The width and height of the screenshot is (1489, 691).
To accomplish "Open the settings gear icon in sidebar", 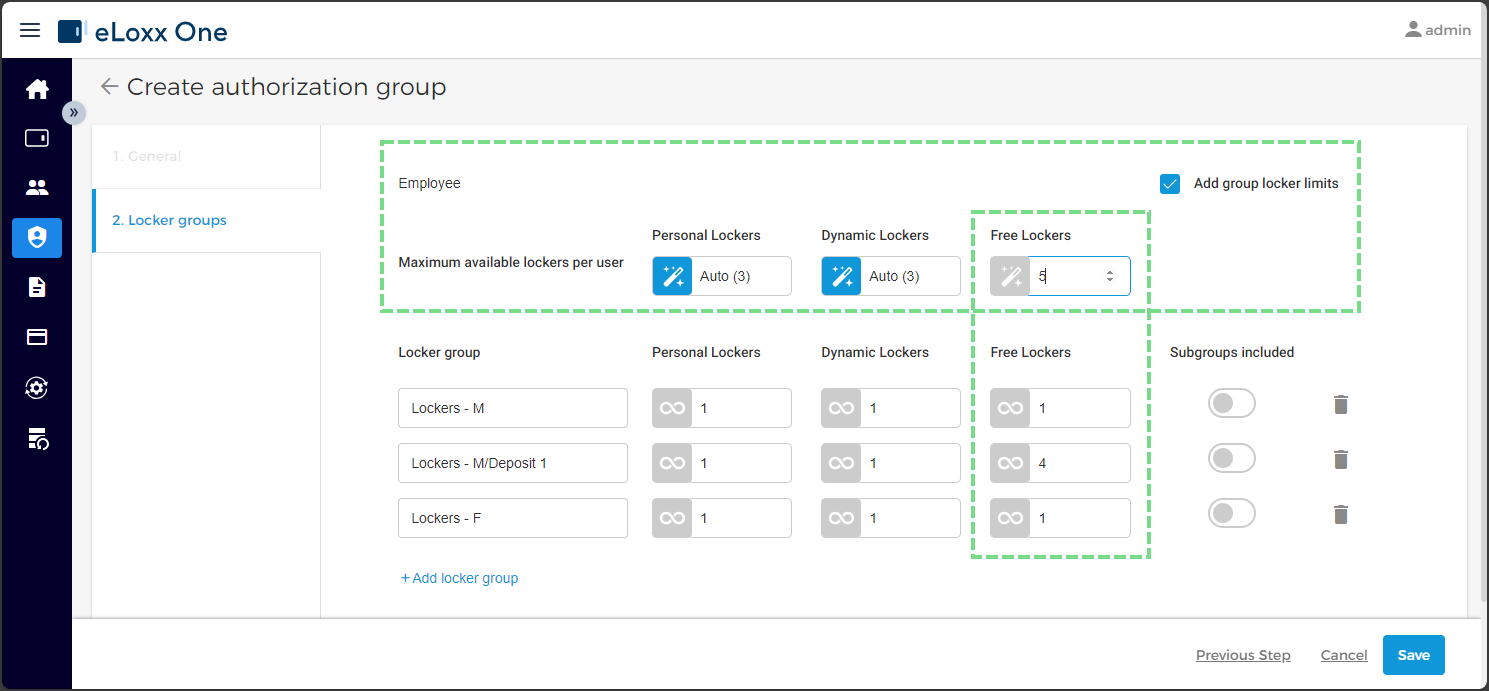I will (x=37, y=387).
